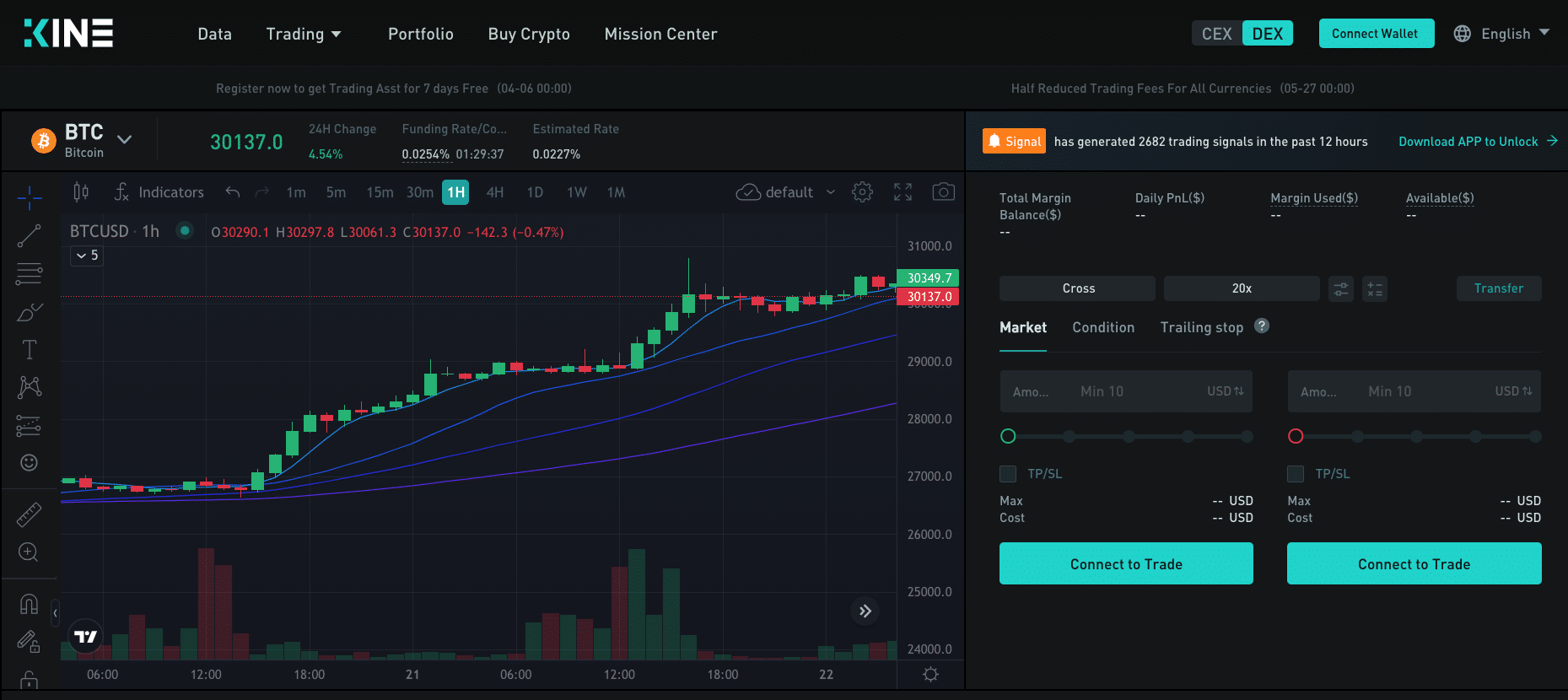This screenshot has height=700, width=1568.
Task: Click the Transfer button
Action: [x=1499, y=288]
